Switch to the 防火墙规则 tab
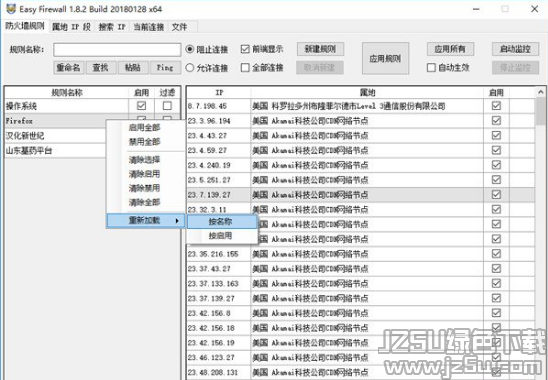 tap(25, 26)
